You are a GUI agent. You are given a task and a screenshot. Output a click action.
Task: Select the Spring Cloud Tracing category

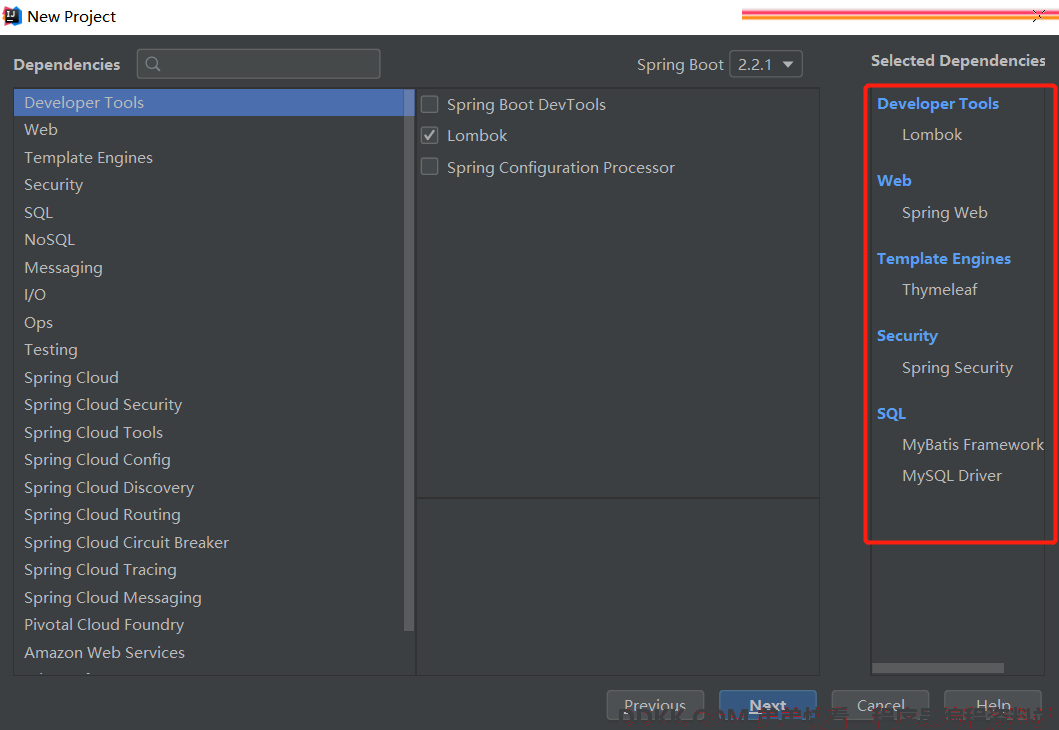(209, 570)
